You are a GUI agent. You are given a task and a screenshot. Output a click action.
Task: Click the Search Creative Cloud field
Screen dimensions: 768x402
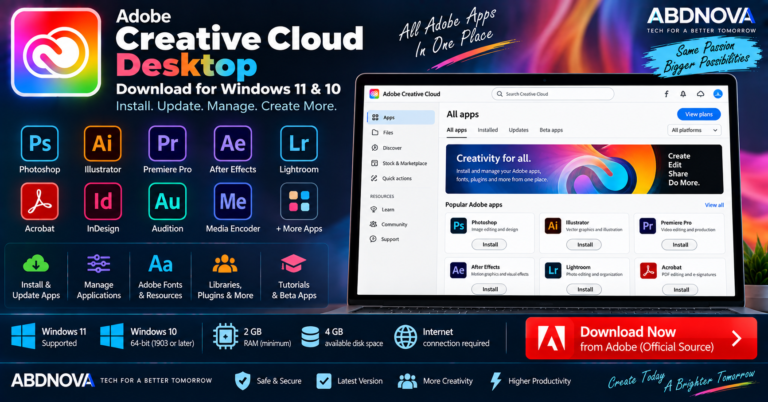pyautogui.click(x=552, y=94)
